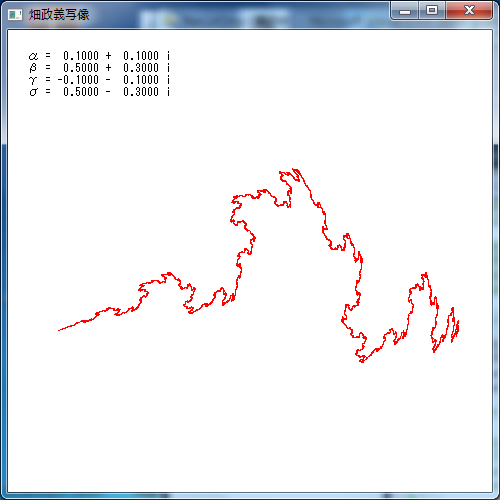This screenshot has height=500, width=500.
Task: Click the -0.1000 real value of γ
Action: (78, 80)
